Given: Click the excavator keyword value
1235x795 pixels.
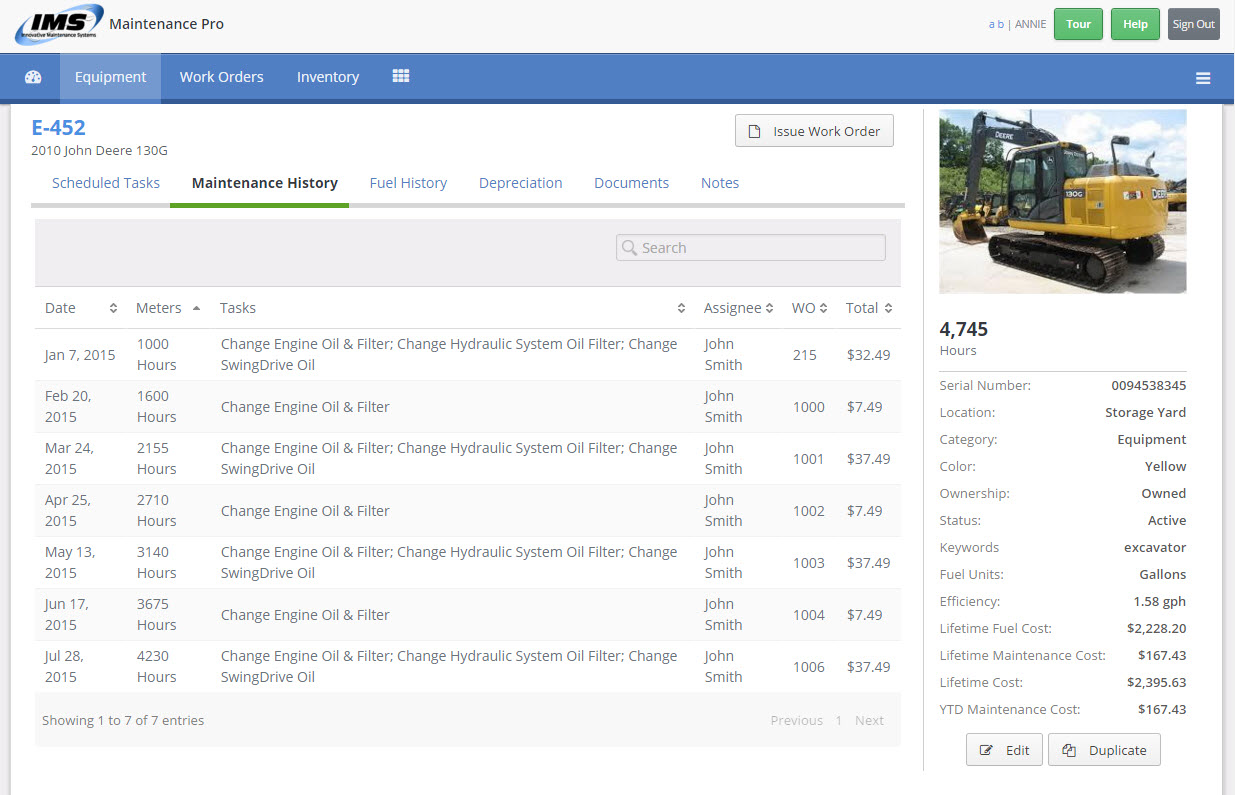Looking at the screenshot, I should click(x=1155, y=547).
